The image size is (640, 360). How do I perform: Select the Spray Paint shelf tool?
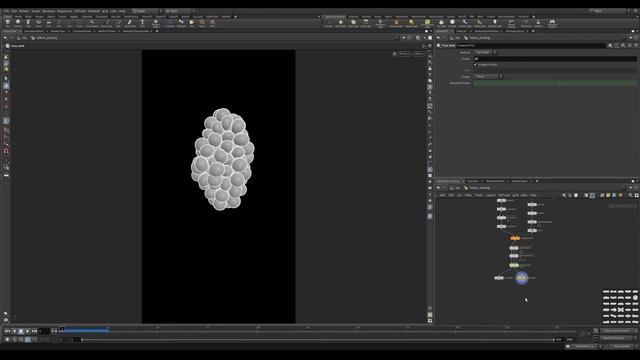[x=130, y=23]
